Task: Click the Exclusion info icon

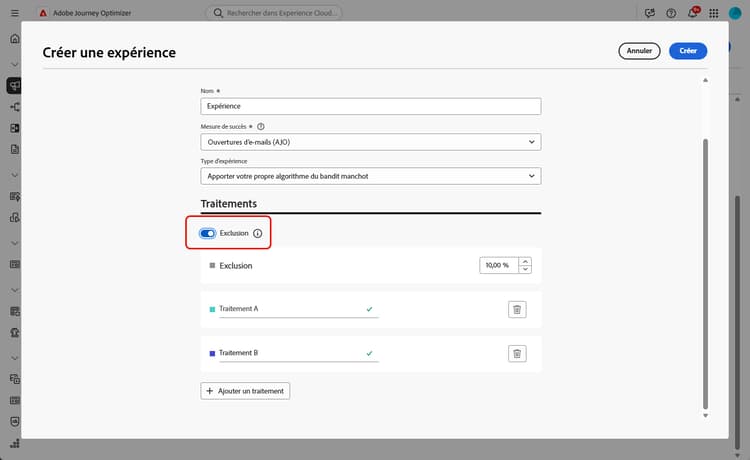Action: tap(257, 233)
